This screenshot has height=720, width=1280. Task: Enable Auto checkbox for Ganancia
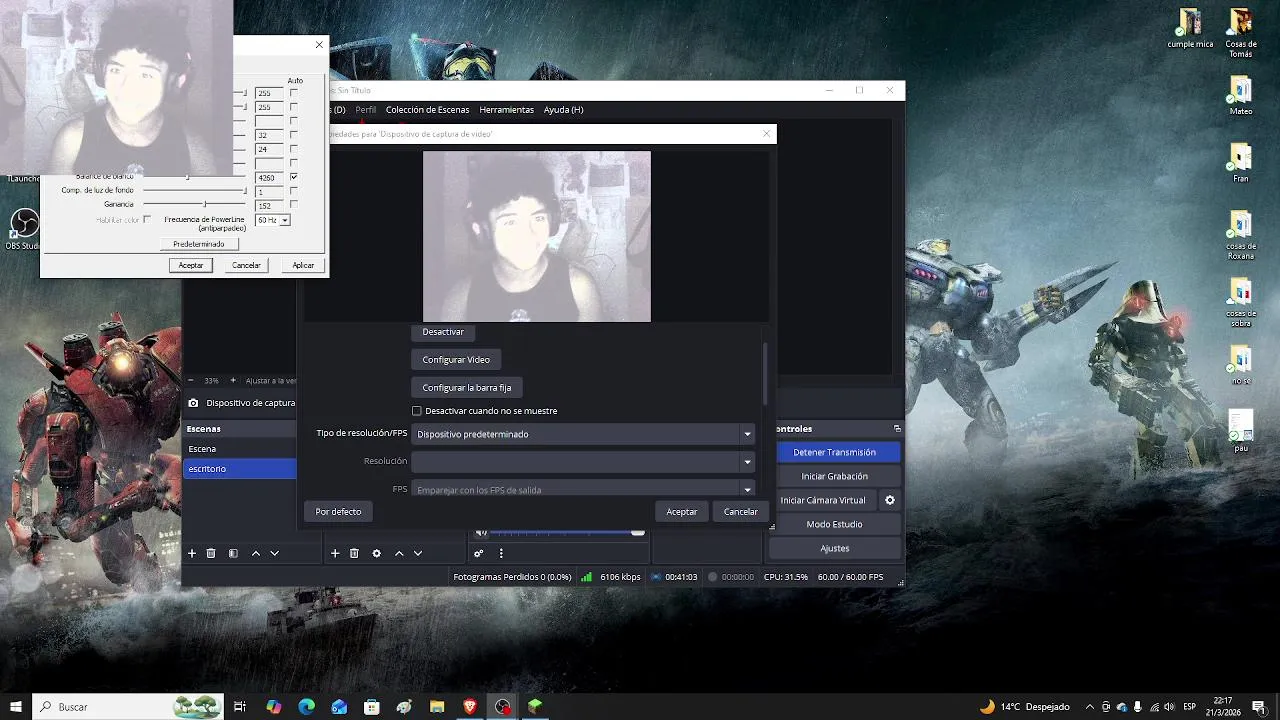293,205
